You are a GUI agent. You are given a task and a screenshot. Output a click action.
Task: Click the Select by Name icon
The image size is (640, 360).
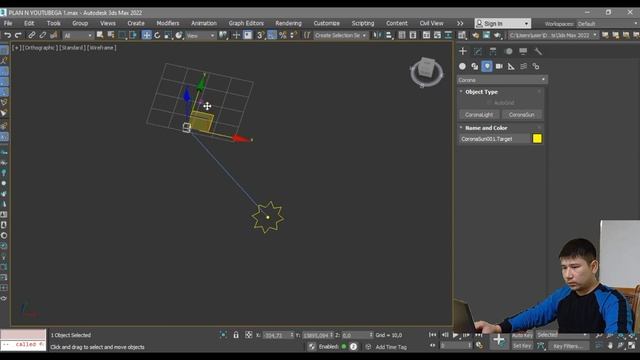[x=111, y=36]
